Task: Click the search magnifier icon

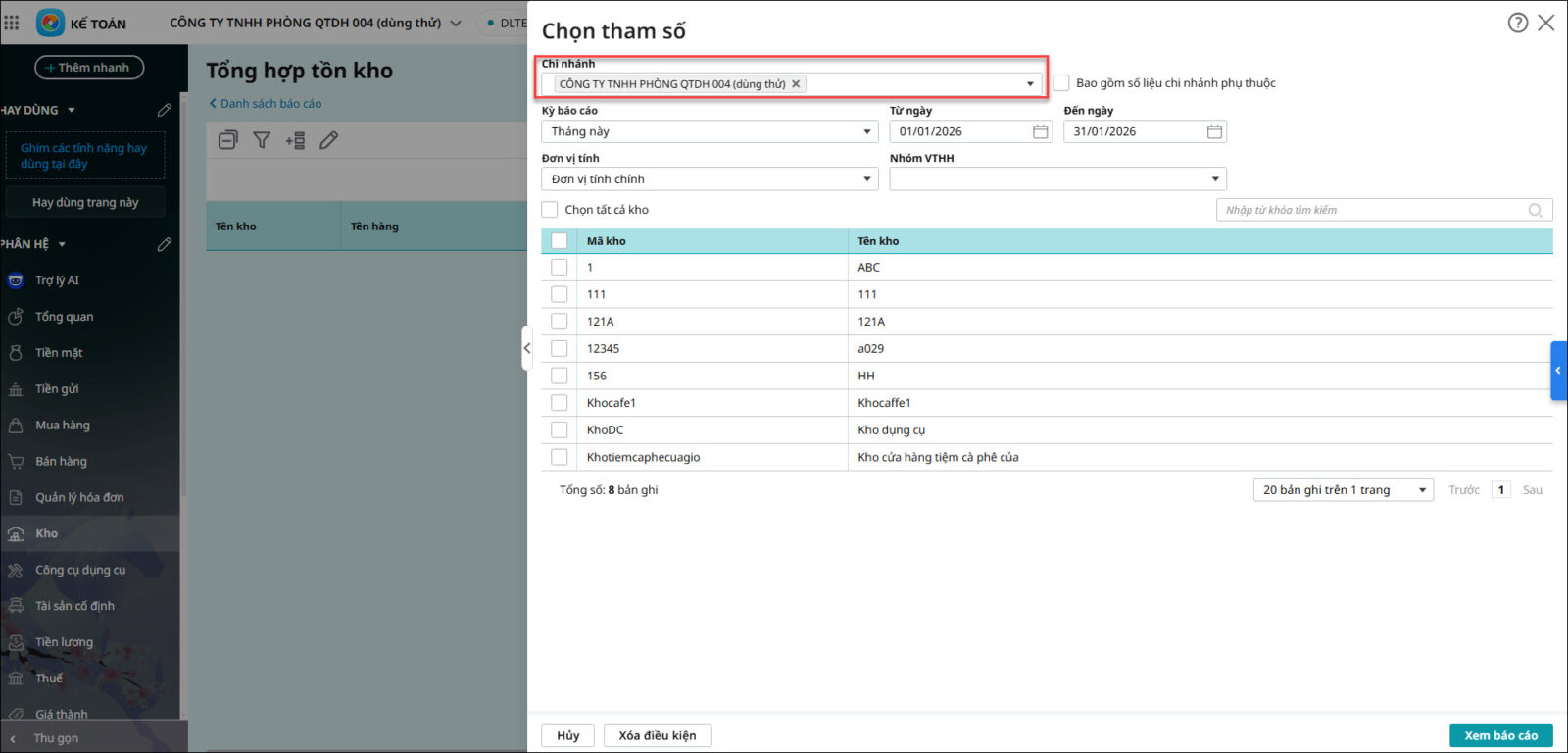Action: tap(1535, 210)
